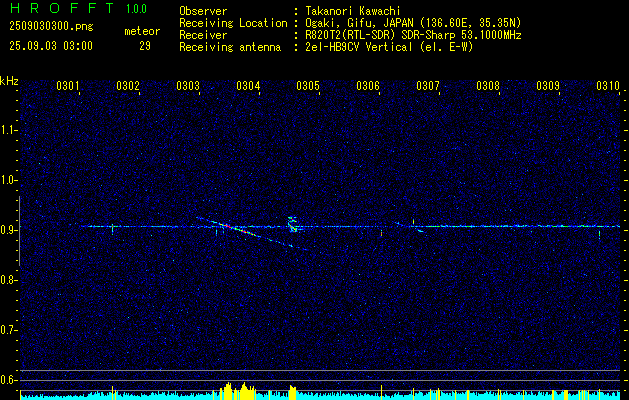The width and height of the screenshot is (629, 400).
Task: Click the kHz axis unit label
Action: coord(9,81)
